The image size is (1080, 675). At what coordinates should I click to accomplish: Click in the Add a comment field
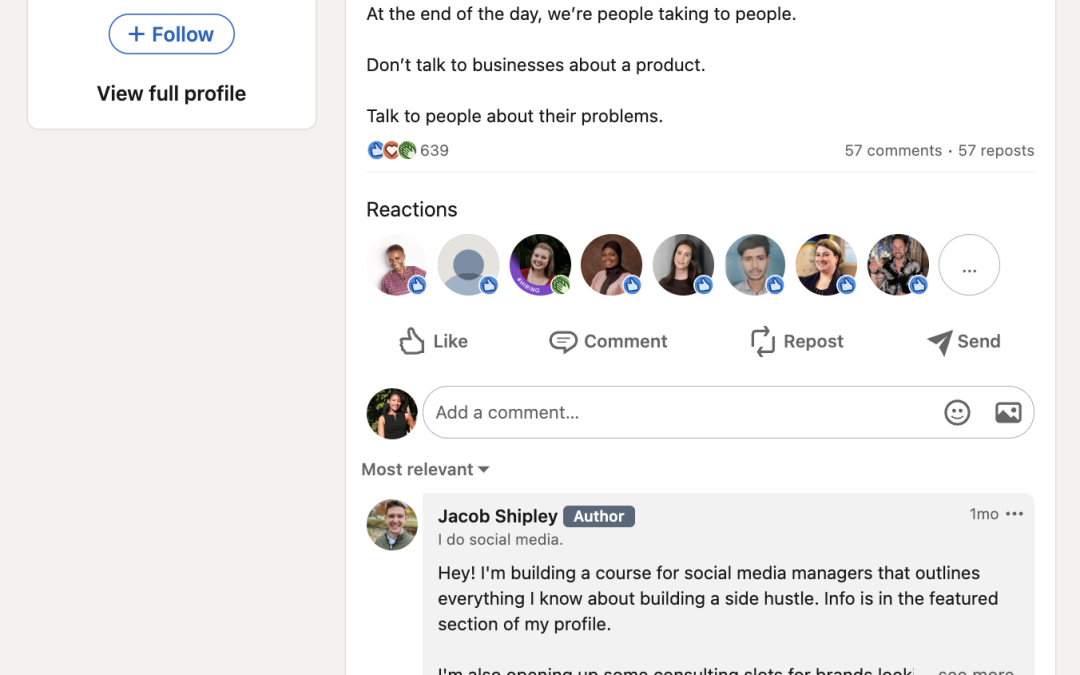click(x=680, y=412)
